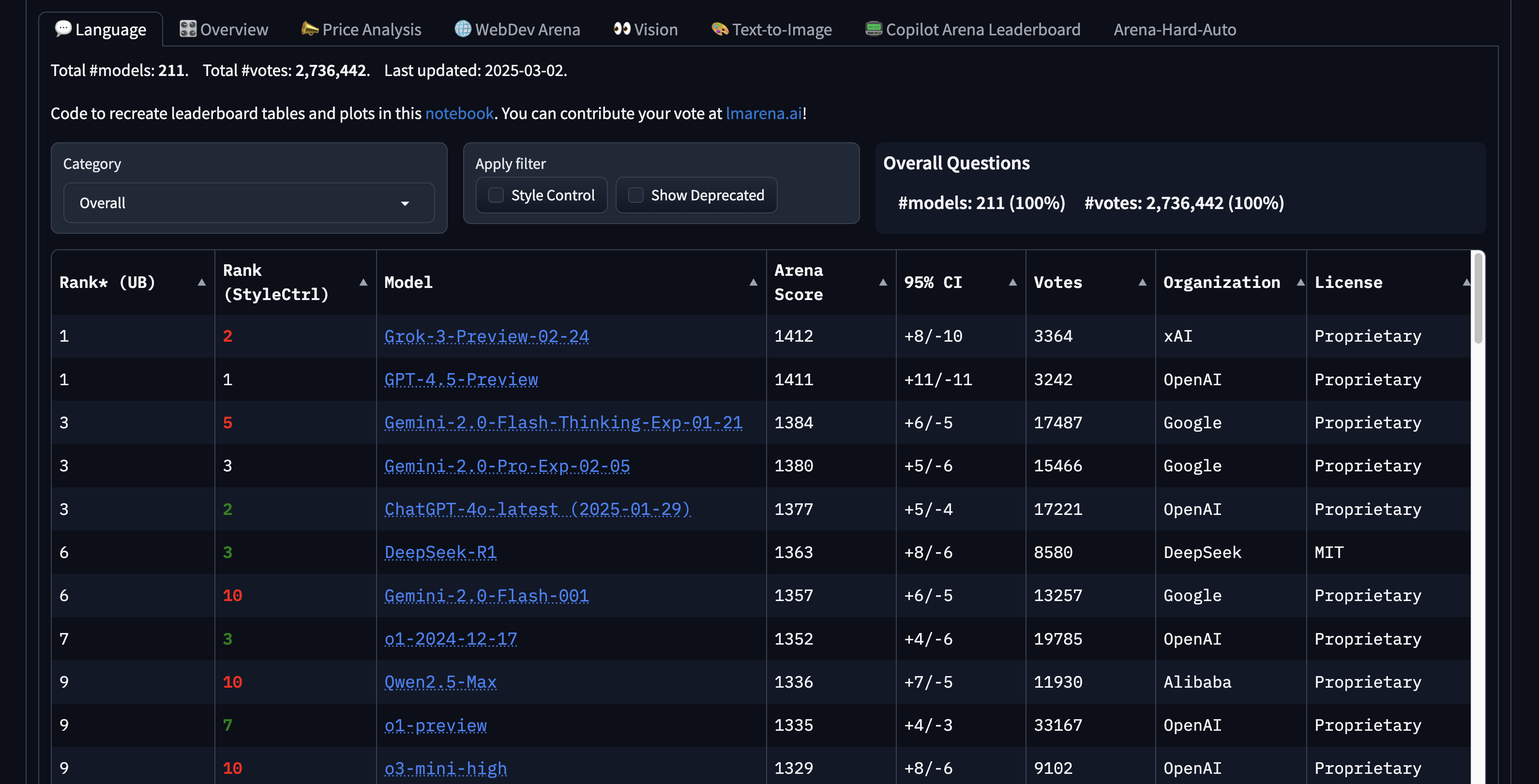Open Copilot Arena Leaderboard tab

973,30
